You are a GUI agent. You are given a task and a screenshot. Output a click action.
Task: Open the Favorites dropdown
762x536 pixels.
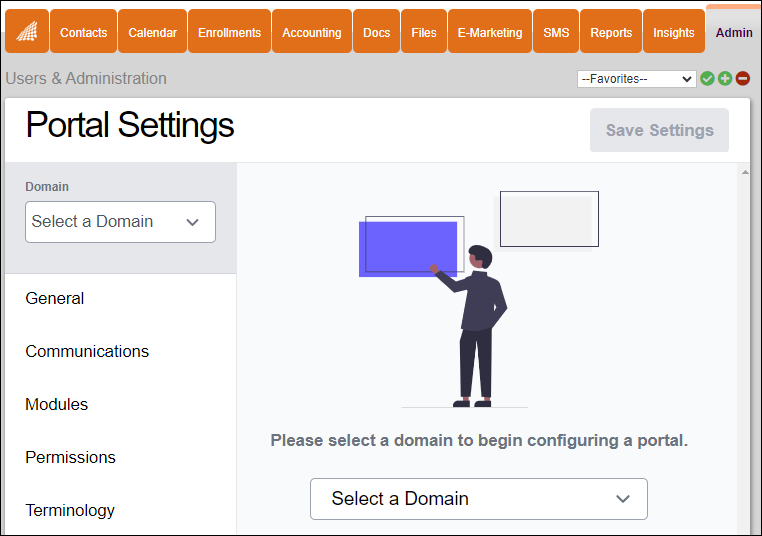[636, 79]
